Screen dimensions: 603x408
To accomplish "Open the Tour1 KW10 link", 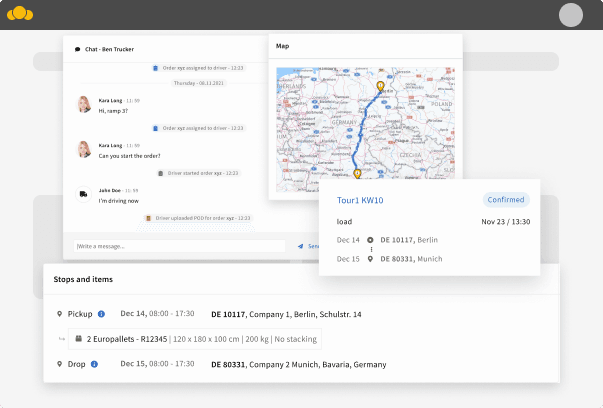I will coord(360,200).
